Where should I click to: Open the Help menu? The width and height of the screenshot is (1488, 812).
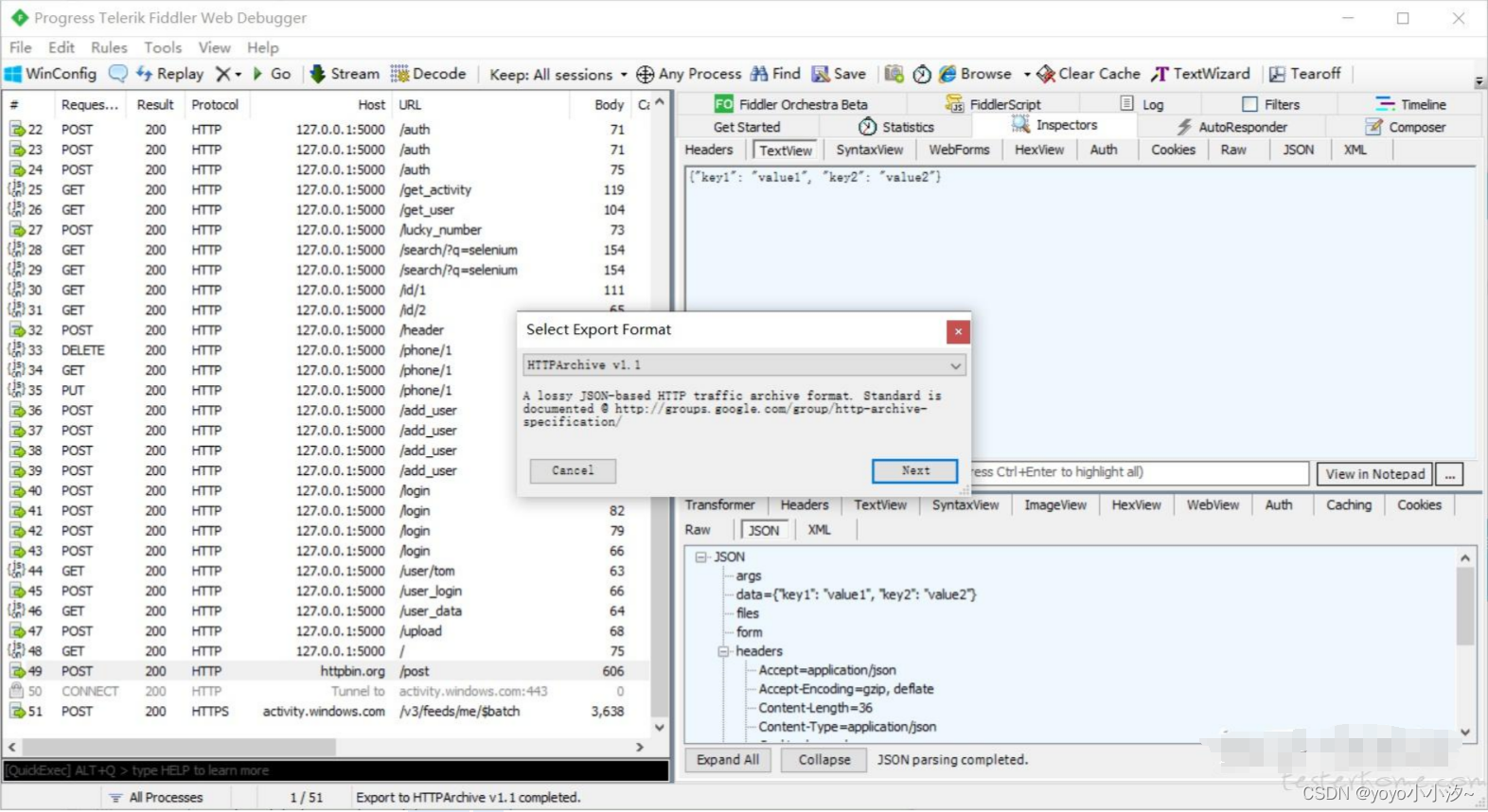(x=263, y=47)
